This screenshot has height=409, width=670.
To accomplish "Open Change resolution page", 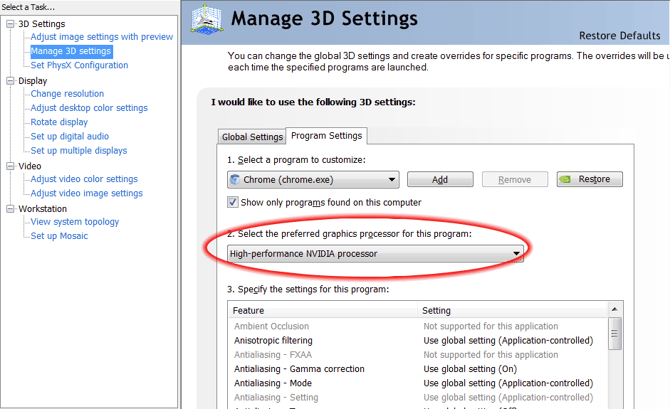I will click(x=67, y=94).
